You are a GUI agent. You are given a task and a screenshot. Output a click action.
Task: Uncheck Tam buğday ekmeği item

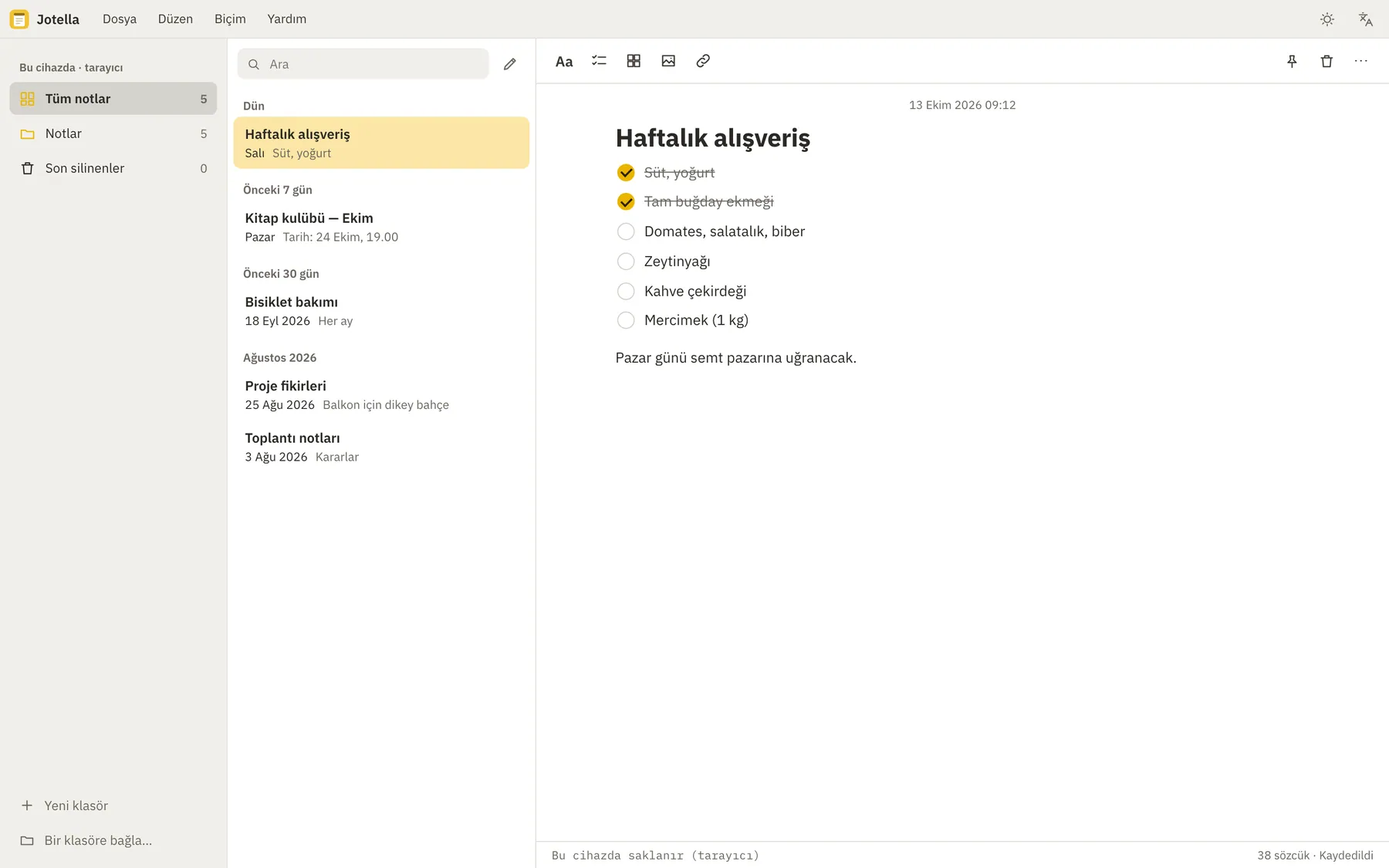(x=626, y=202)
